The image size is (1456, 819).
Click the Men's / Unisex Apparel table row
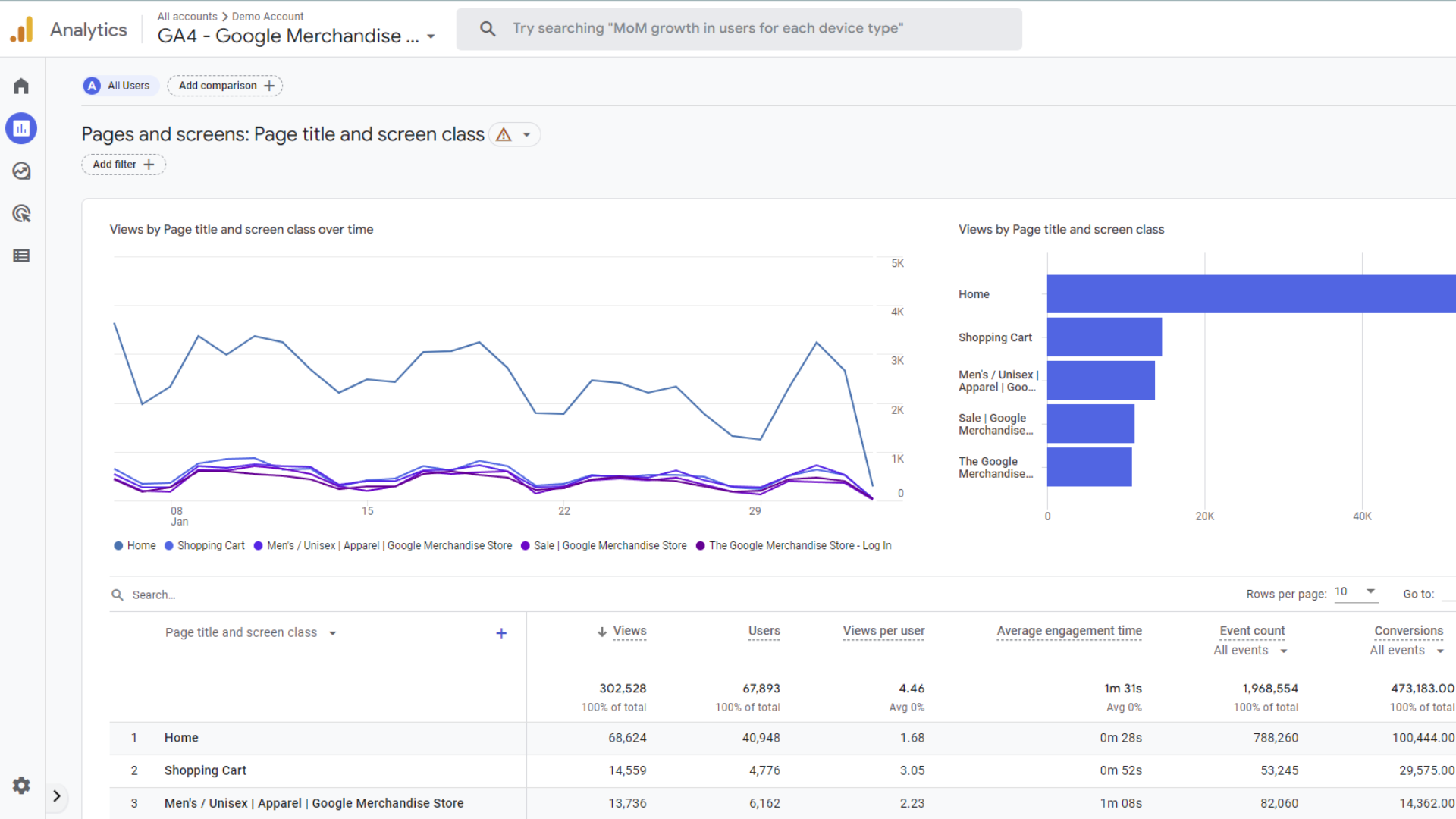(x=783, y=803)
